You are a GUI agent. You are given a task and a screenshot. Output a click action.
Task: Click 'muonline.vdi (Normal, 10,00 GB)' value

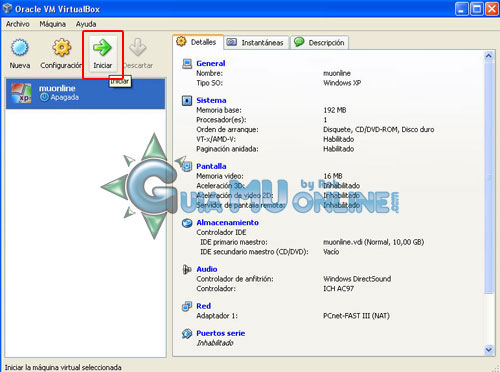click(374, 242)
